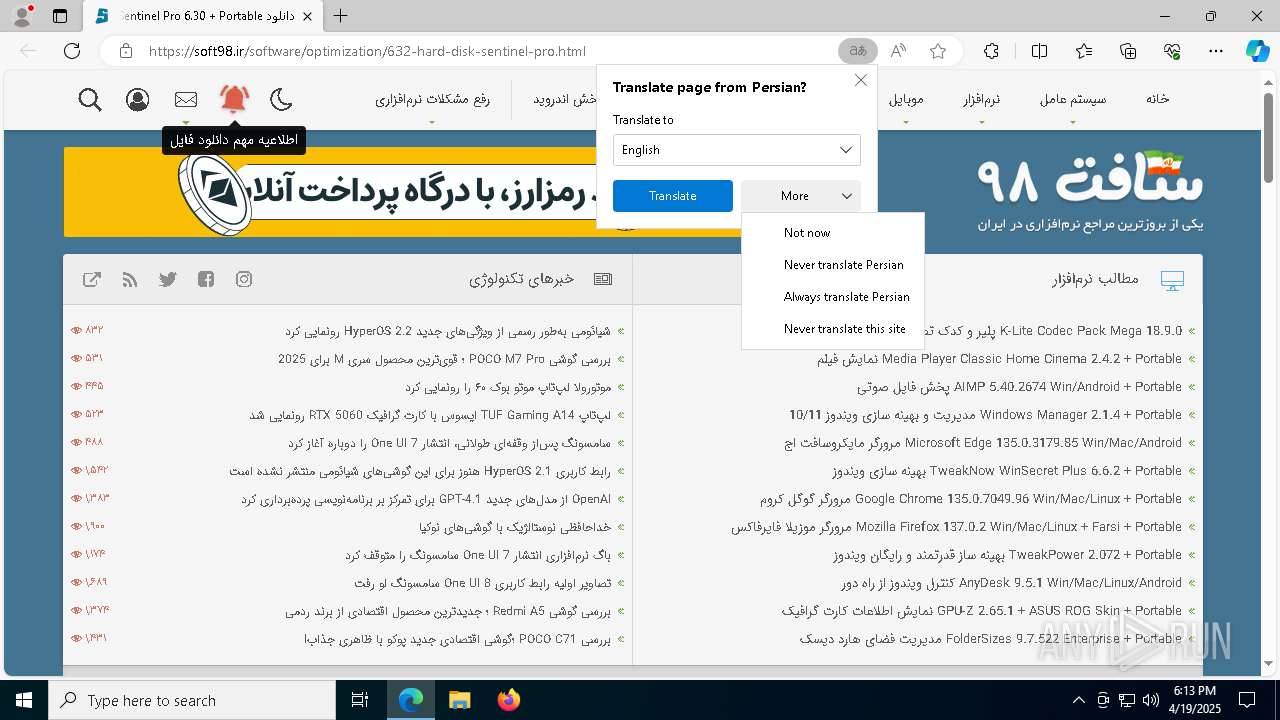Viewport: 1280px width, 720px height.
Task: Click the Windows Start button
Action: pos(24,700)
